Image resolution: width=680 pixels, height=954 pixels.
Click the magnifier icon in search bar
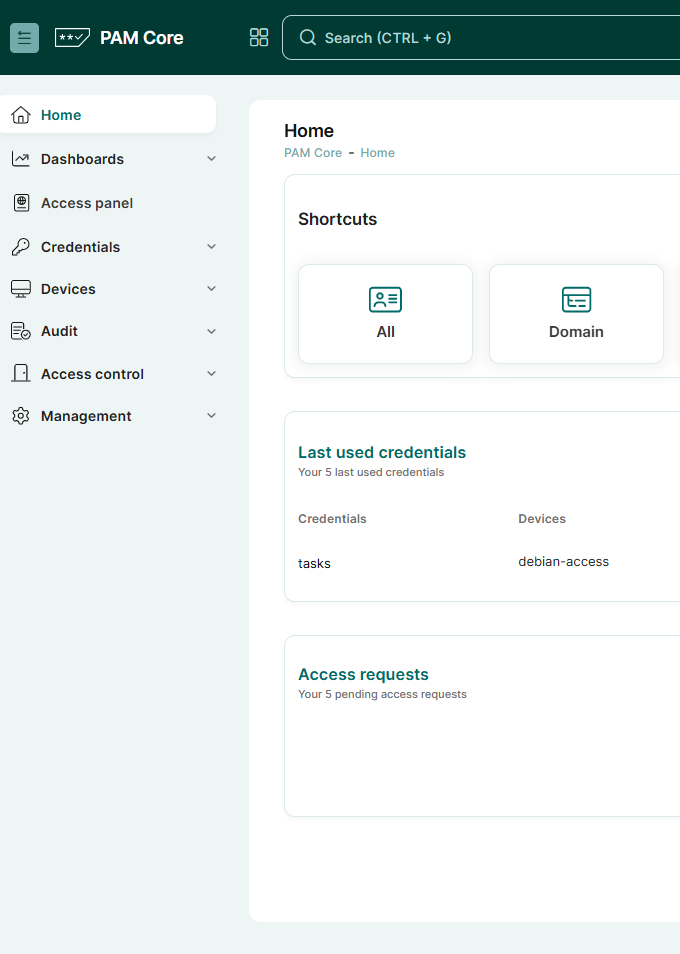click(308, 38)
